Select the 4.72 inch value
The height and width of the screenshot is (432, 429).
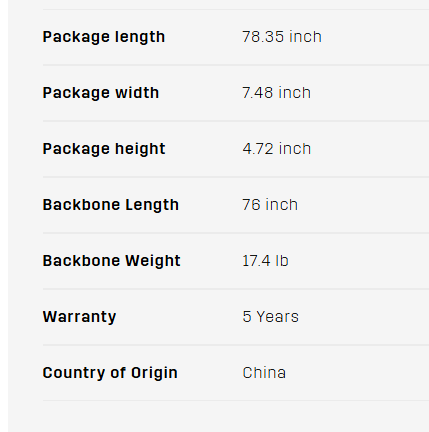[277, 149]
